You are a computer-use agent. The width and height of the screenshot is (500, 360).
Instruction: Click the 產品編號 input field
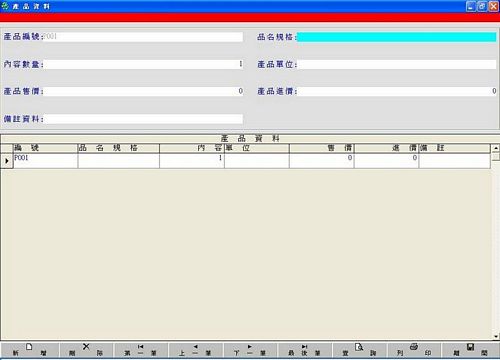coord(143,37)
